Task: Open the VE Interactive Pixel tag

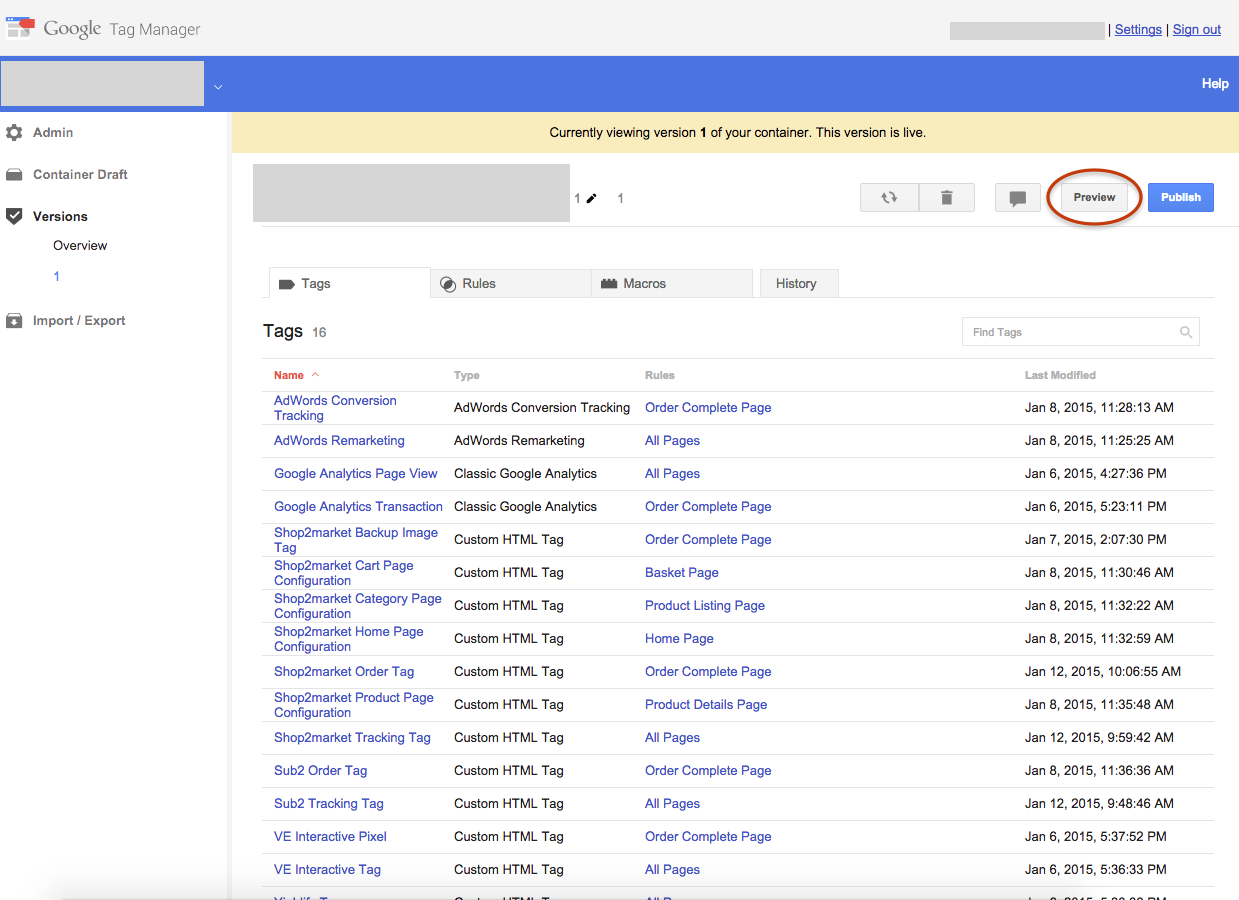Action: pyautogui.click(x=330, y=836)
